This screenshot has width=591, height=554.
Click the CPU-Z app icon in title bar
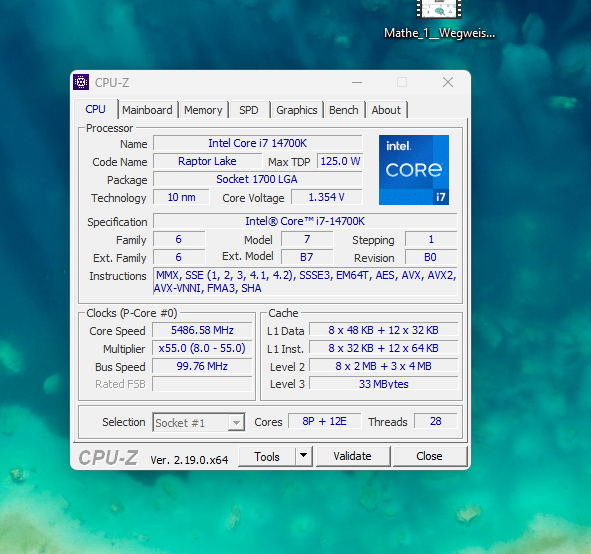point(81,82)
